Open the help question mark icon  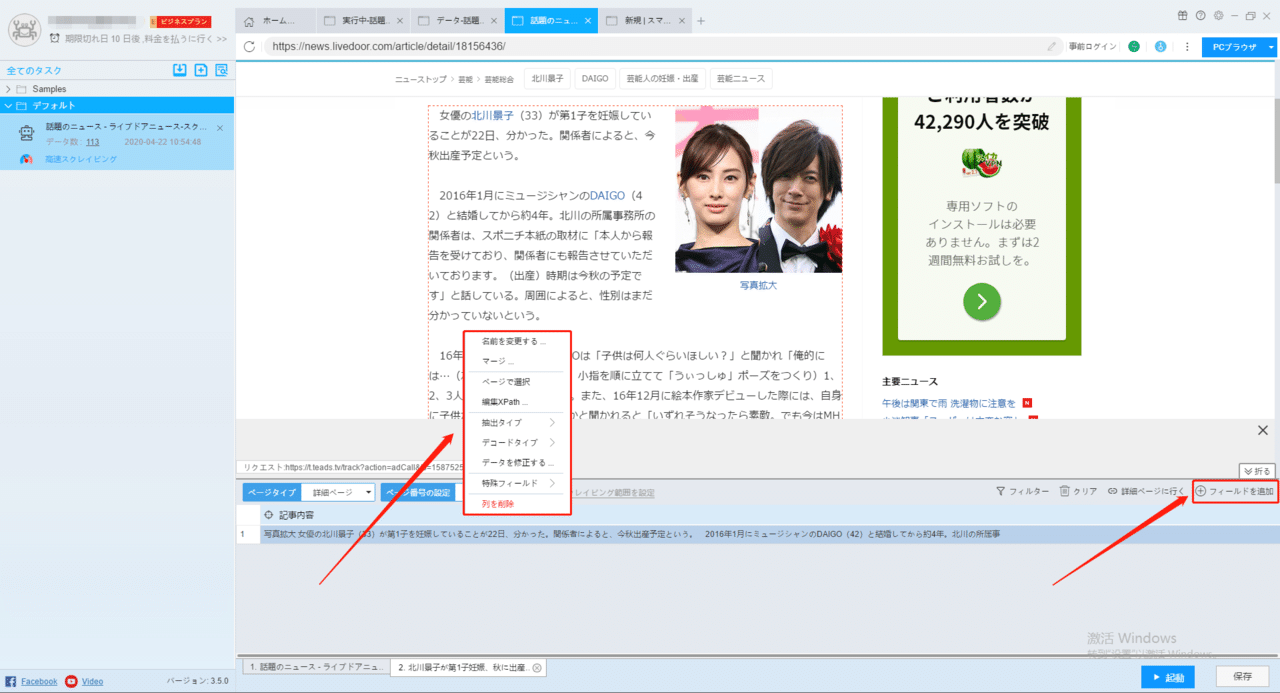point(1199,15)
